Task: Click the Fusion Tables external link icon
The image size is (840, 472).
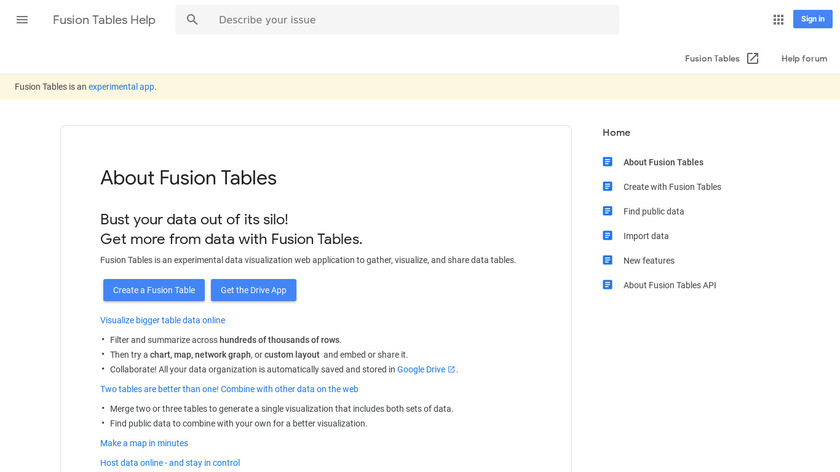Action: (x=753, y=59)
